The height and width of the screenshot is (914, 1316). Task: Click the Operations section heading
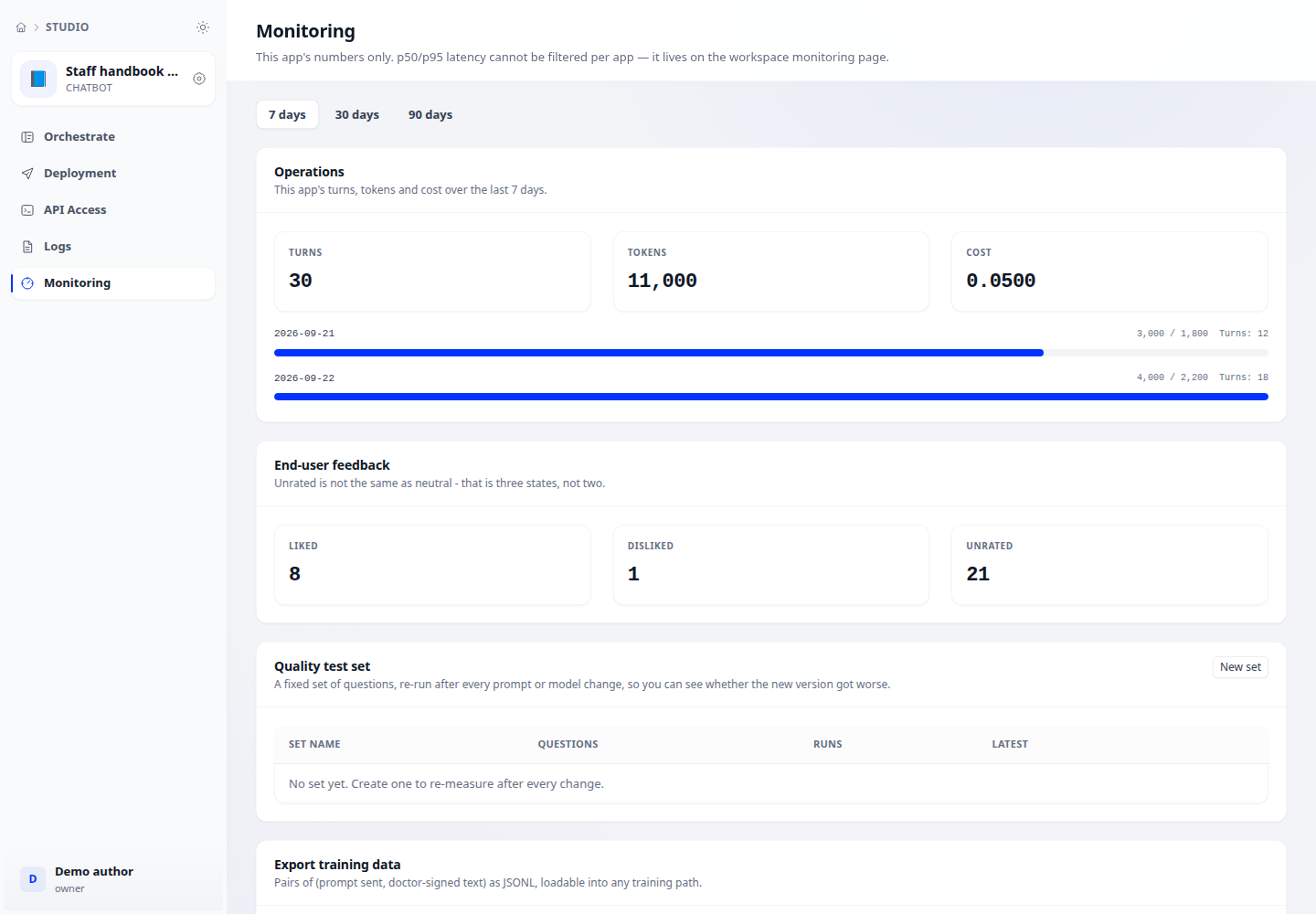[x=309, y=172]
